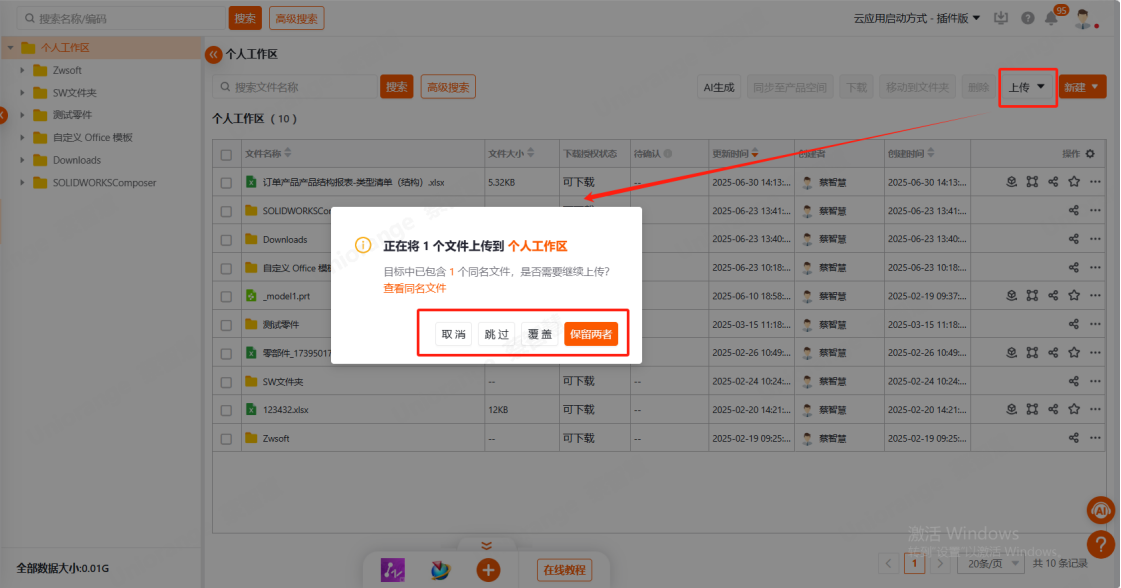Viewport: 1121px width, 588px height.
Task: Collapse the 个人工作区 root tree node
Action: coord(10,48)
